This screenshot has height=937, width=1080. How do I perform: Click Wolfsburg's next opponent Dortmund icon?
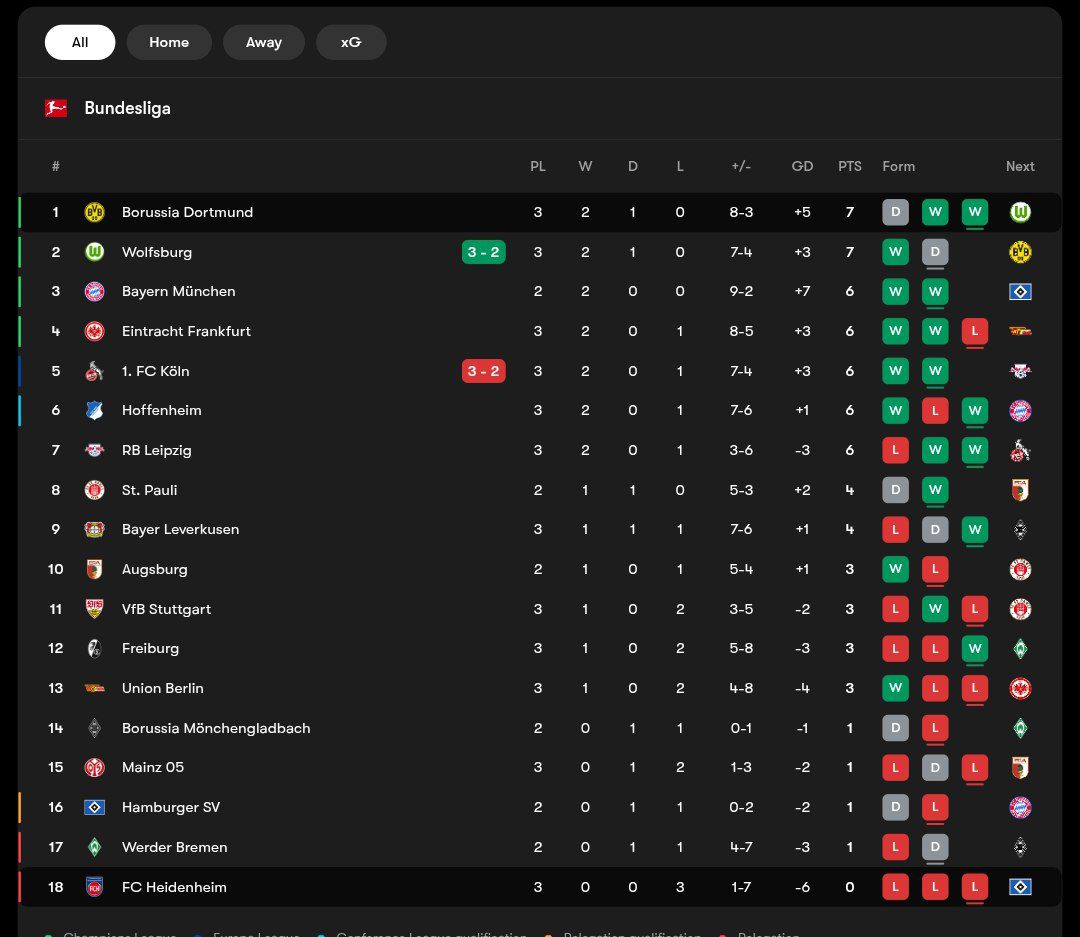pyautogui.click(x=1020, y=252)
